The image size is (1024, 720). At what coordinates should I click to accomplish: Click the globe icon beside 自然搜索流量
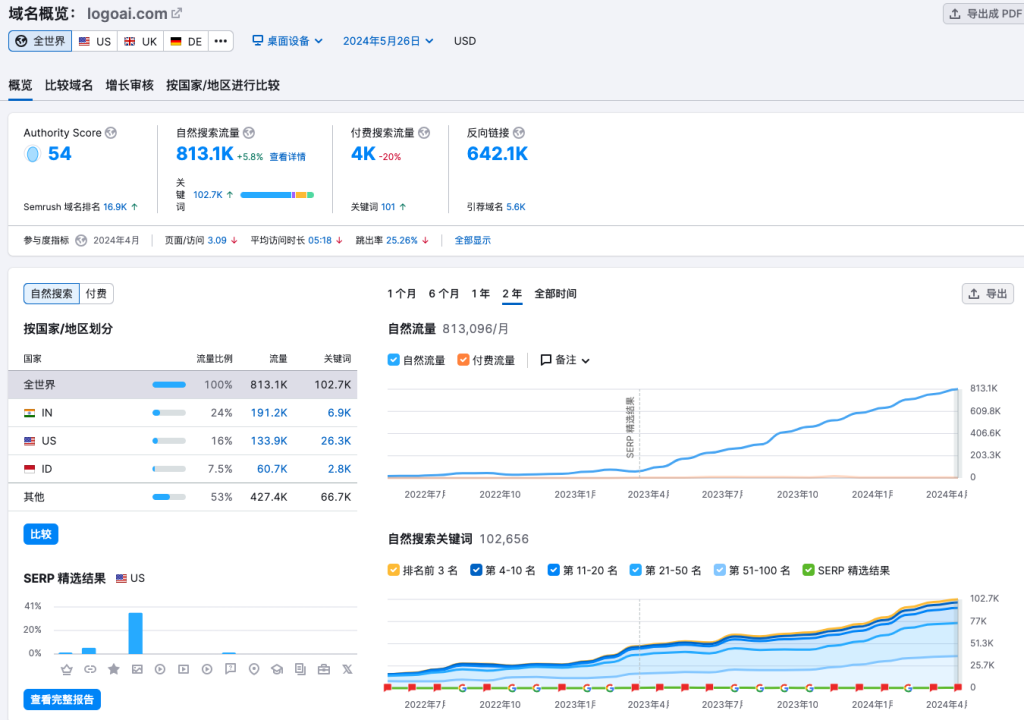[249, 133]
